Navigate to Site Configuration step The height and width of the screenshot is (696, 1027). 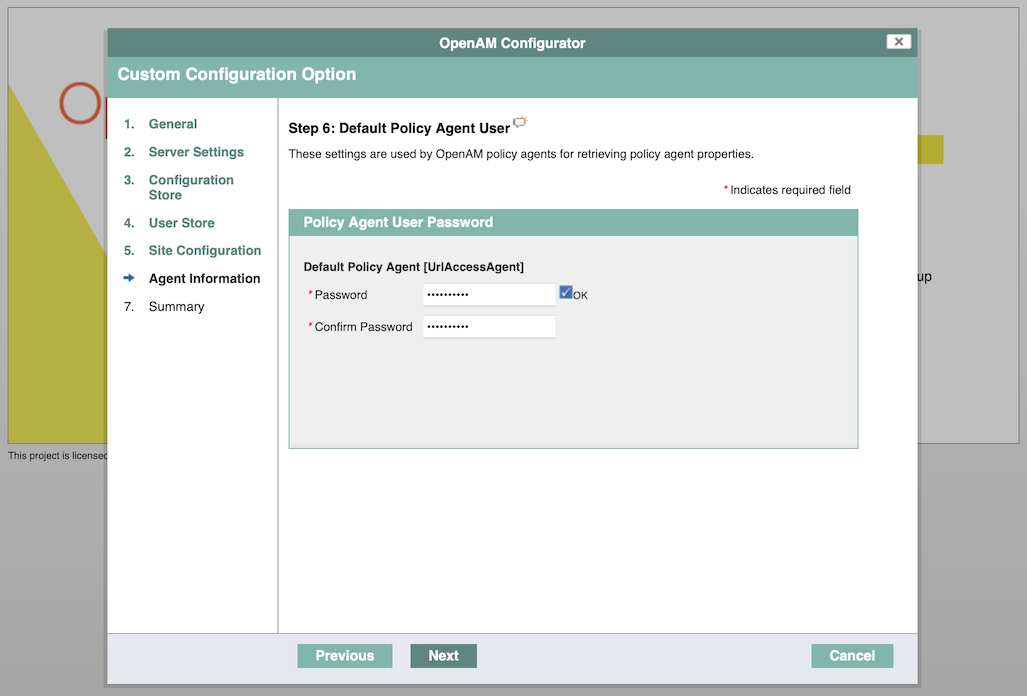[204, 250]
